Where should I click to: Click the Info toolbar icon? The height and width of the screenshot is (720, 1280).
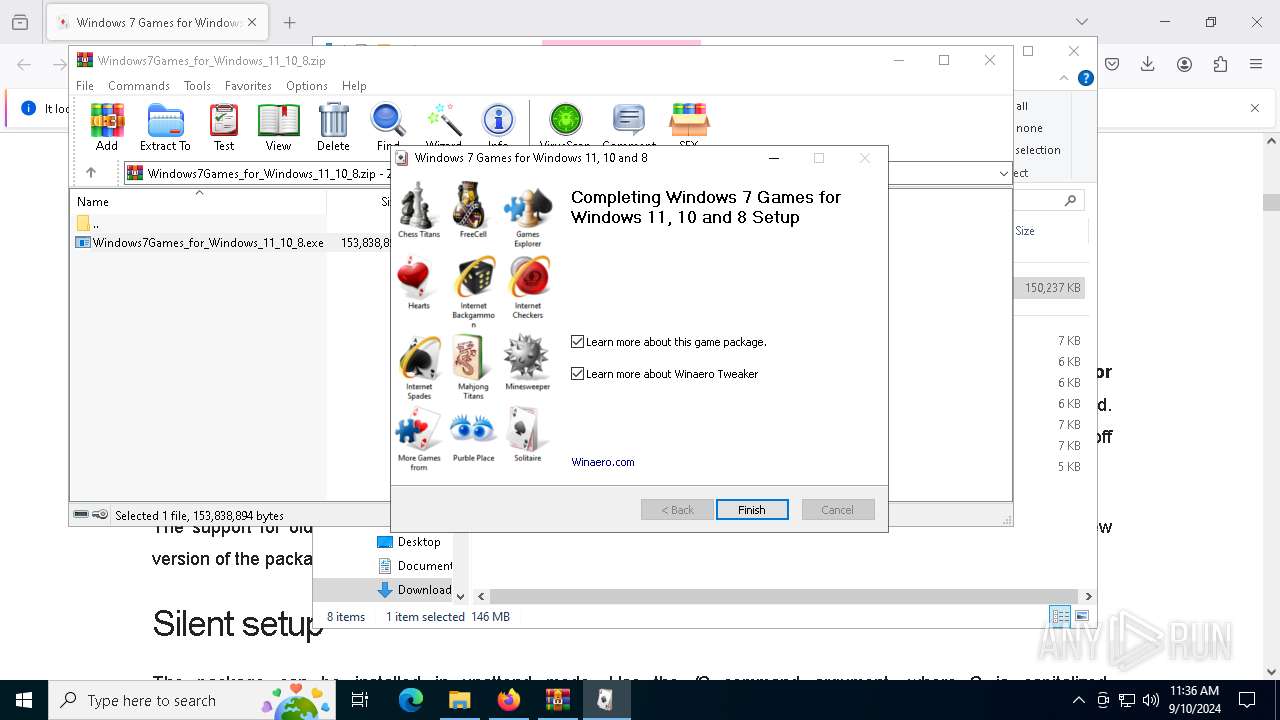[498, 127]
